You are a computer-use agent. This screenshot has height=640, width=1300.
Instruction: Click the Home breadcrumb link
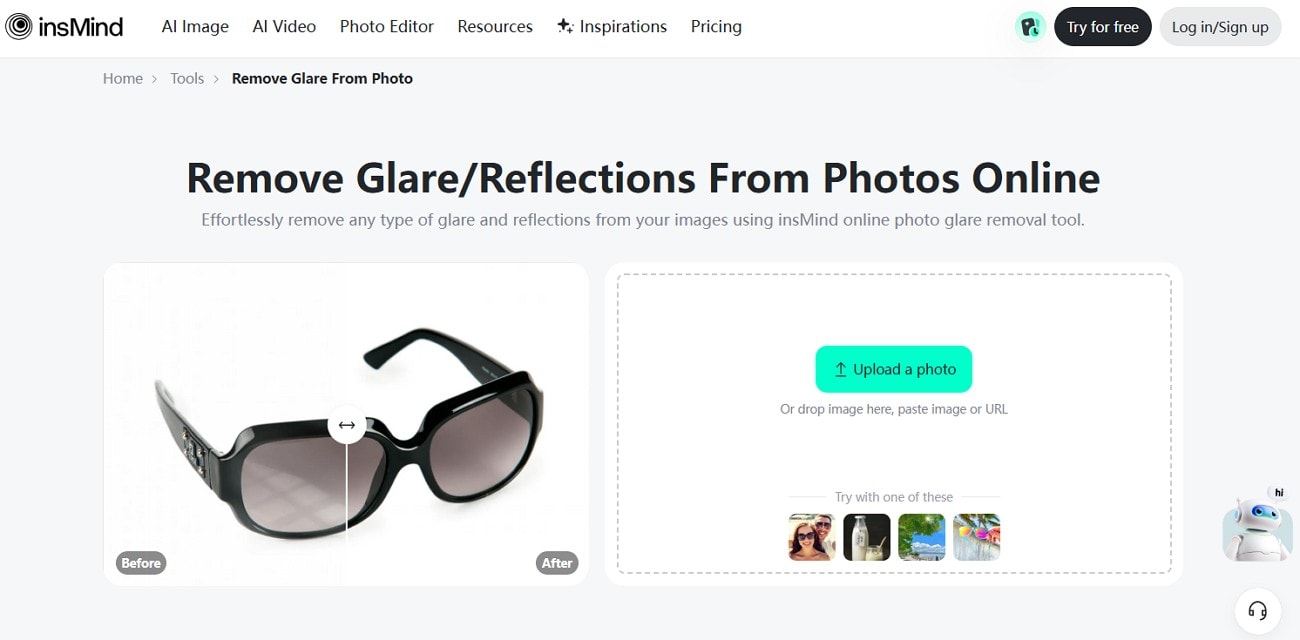122,78
